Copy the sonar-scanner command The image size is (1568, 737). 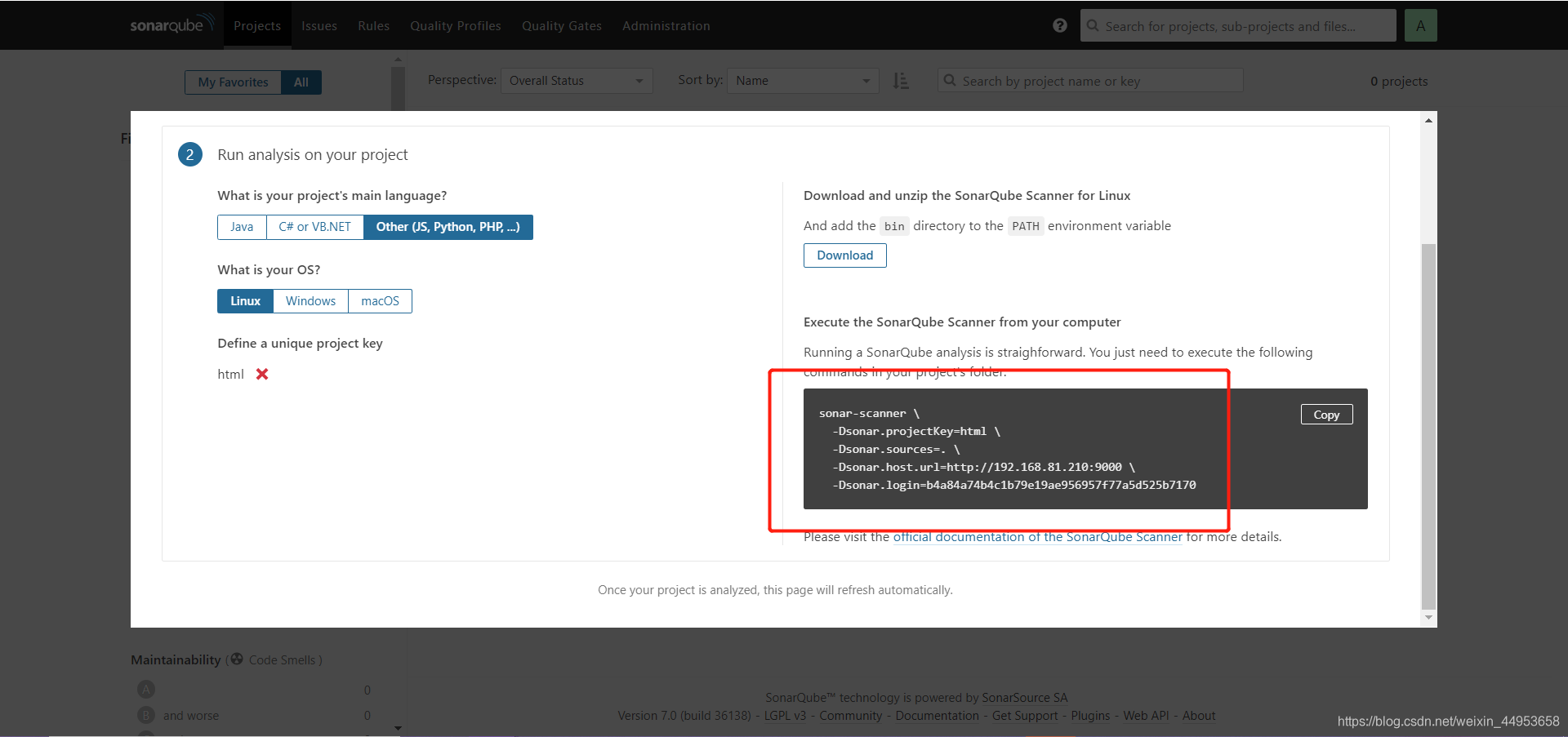1326,415
